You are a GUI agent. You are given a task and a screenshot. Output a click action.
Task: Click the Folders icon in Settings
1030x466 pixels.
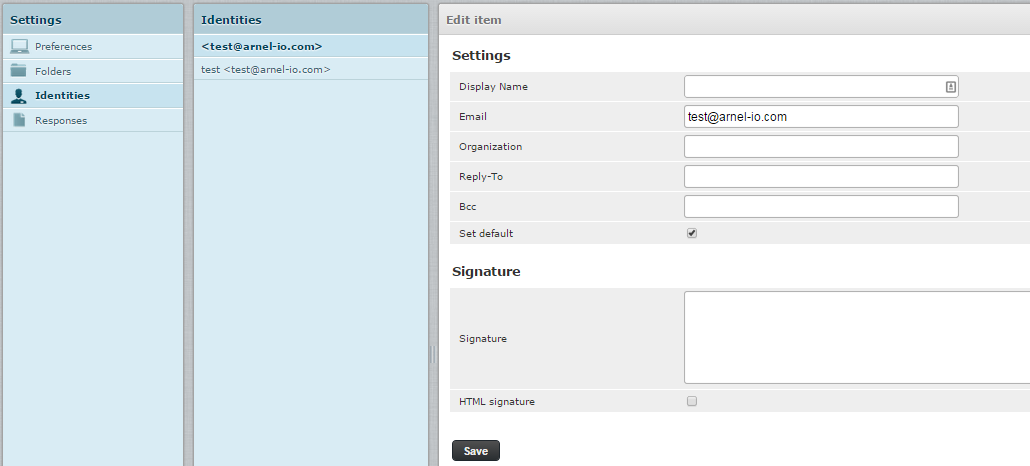[x=19, y=71]
